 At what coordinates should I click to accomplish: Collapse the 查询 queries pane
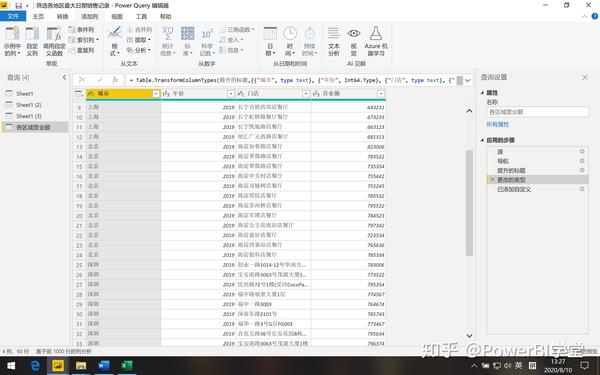(x=64, y=77)
